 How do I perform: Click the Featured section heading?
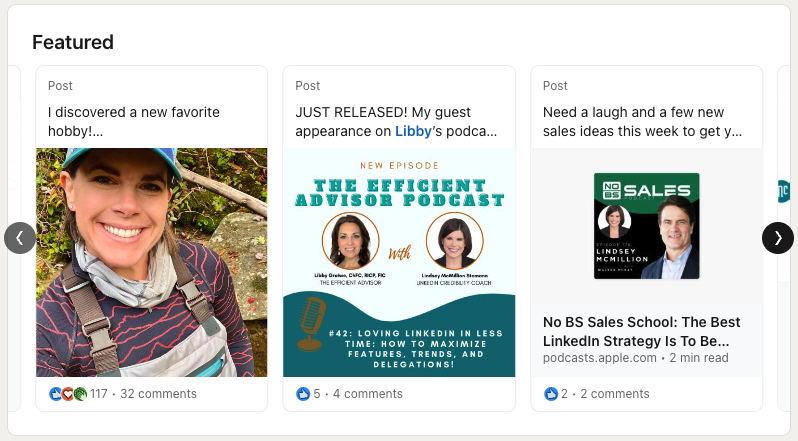click(73, 42)
